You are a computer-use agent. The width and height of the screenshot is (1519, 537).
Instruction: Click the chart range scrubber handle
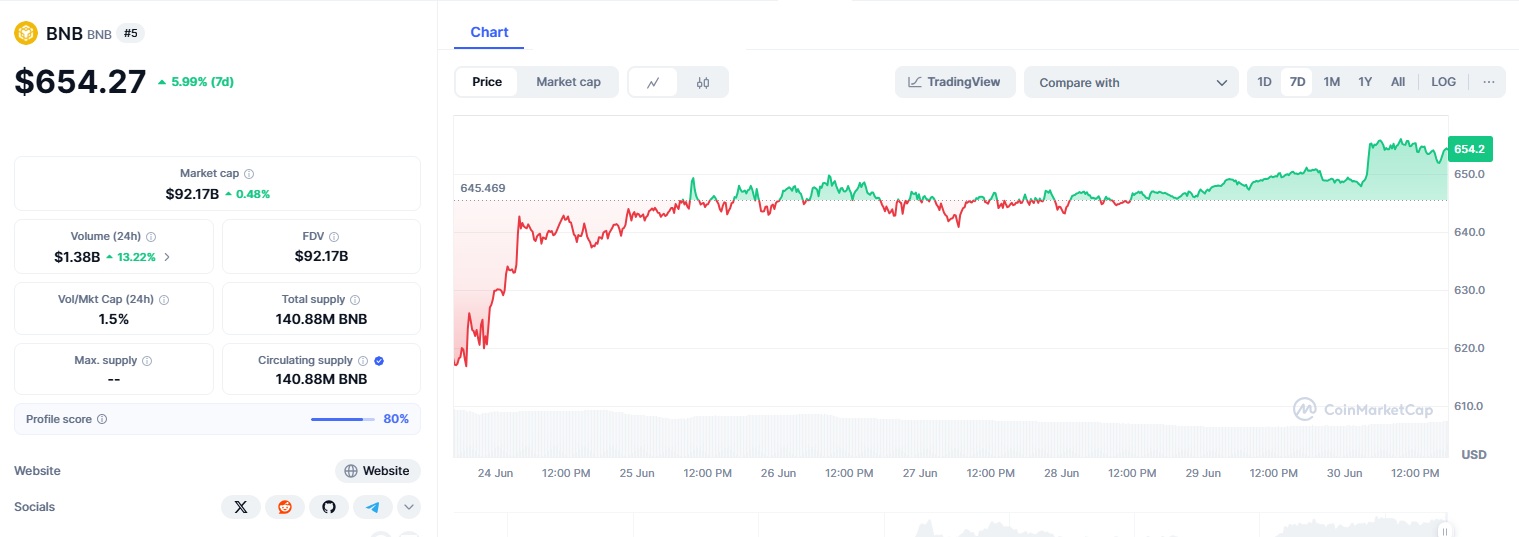point(1444,531)
